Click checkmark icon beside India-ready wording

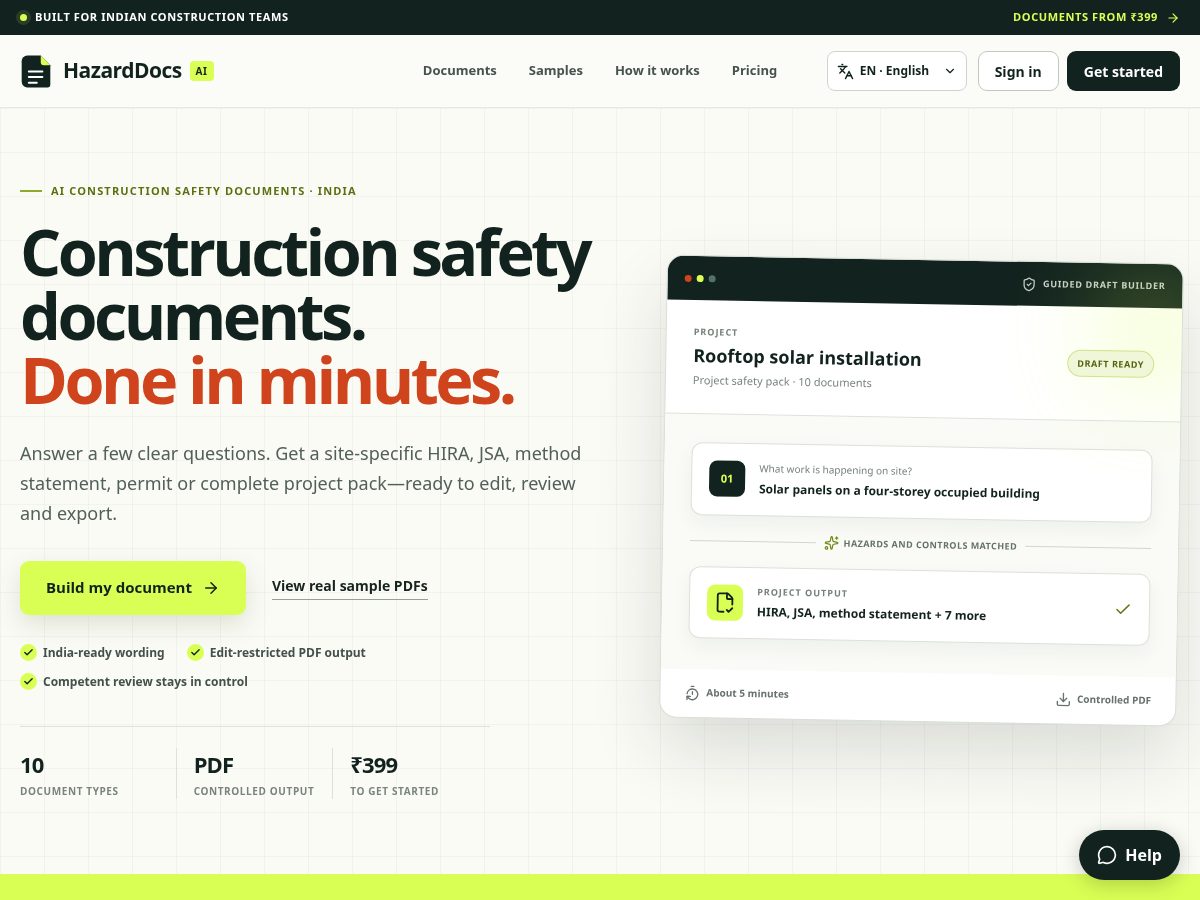pyautogui.click(x=28, y=652)
